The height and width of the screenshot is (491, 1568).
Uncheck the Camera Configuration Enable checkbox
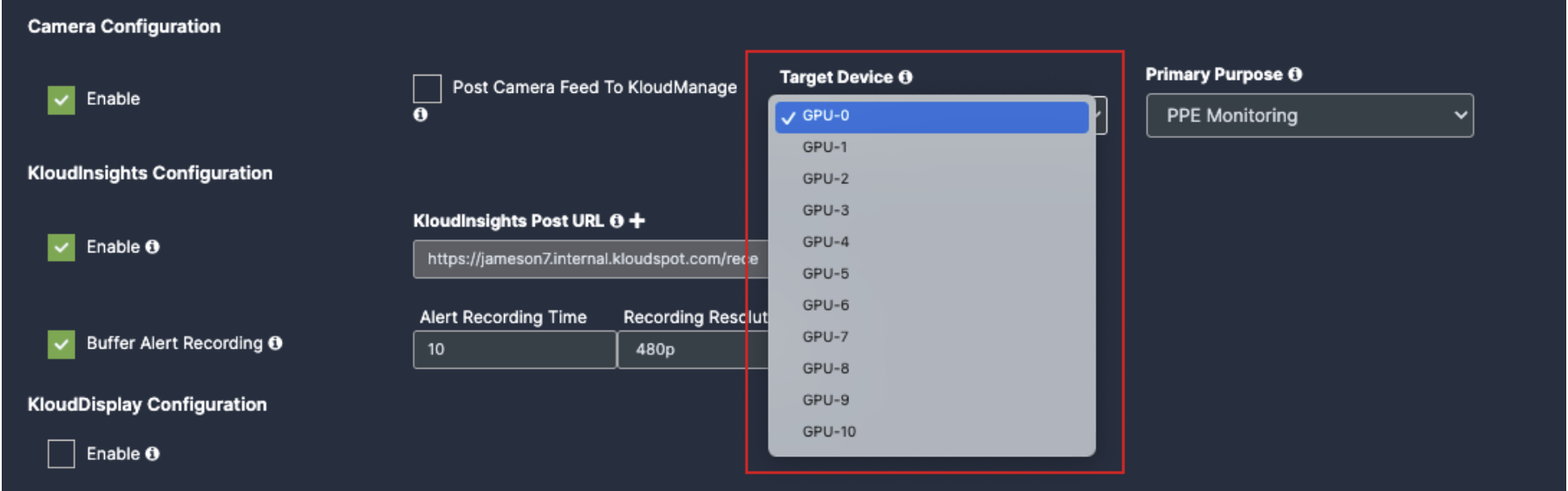pyautogui.click(x=62, y=100)
